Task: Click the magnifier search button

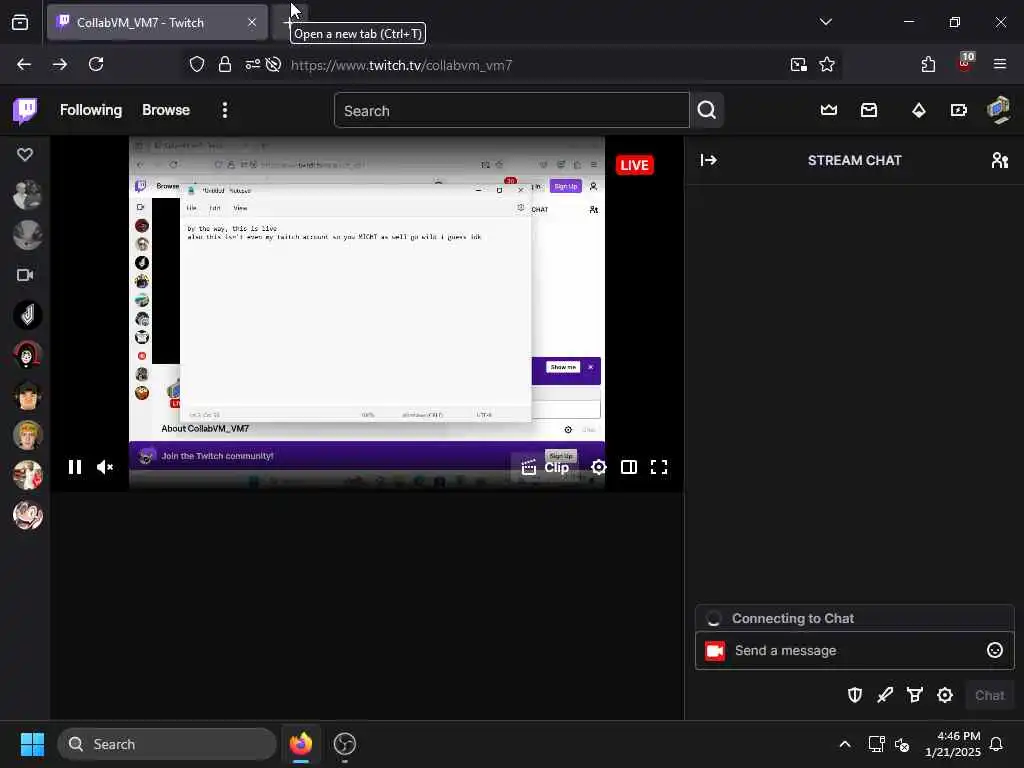Action: pyautogui.click(x=707, y=110)
